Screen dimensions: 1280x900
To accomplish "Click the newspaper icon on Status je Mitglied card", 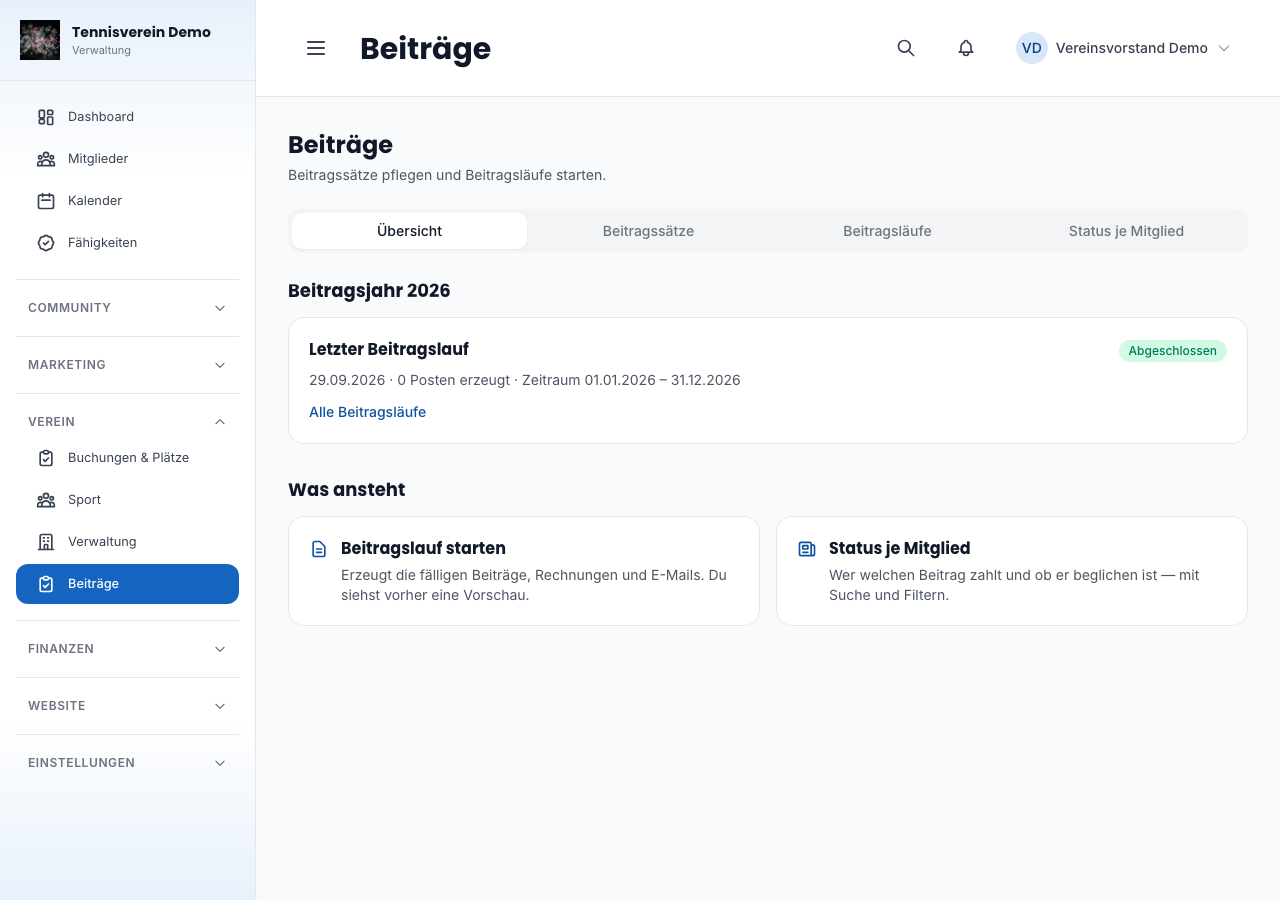I will tap(807, 549).
